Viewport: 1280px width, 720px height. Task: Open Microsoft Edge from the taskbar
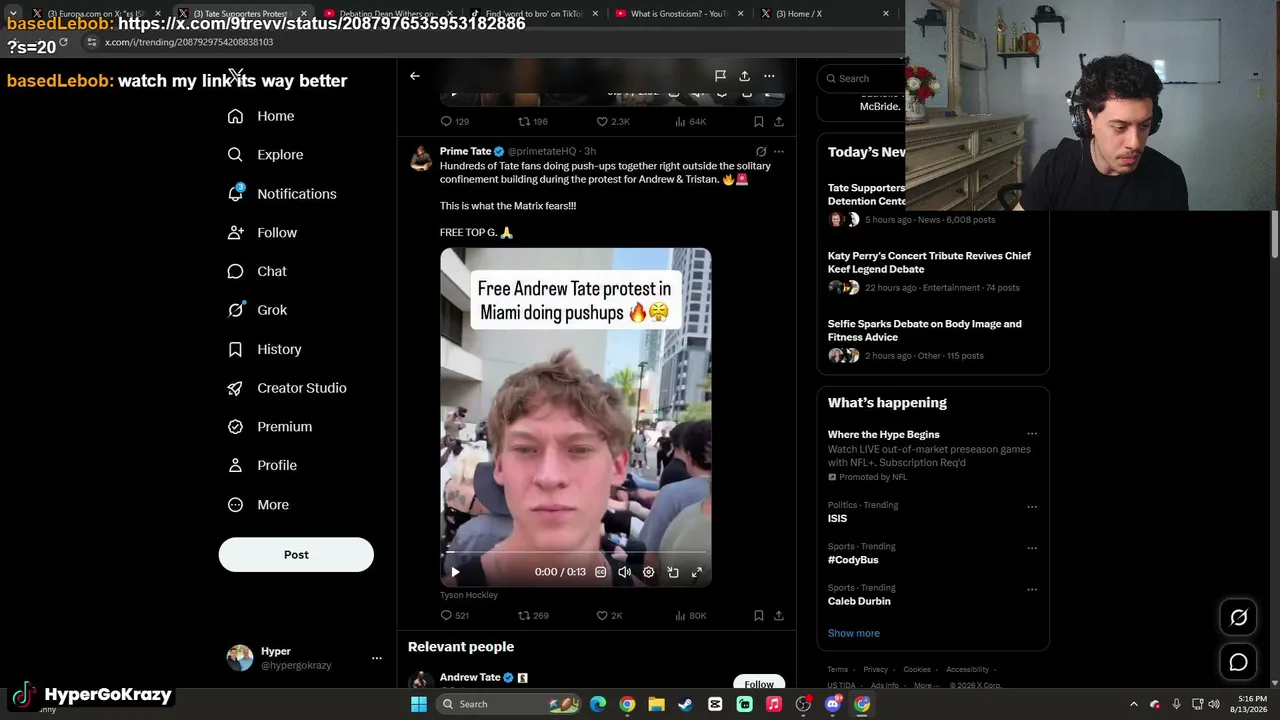598,704
